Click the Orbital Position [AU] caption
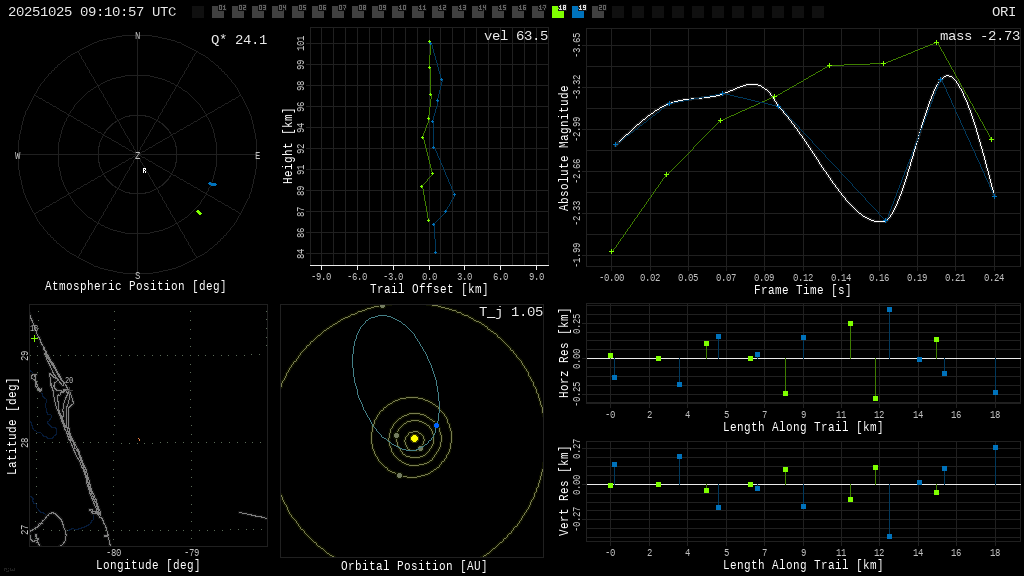This screenshot has width=1024, height=576. pos(414,566)
